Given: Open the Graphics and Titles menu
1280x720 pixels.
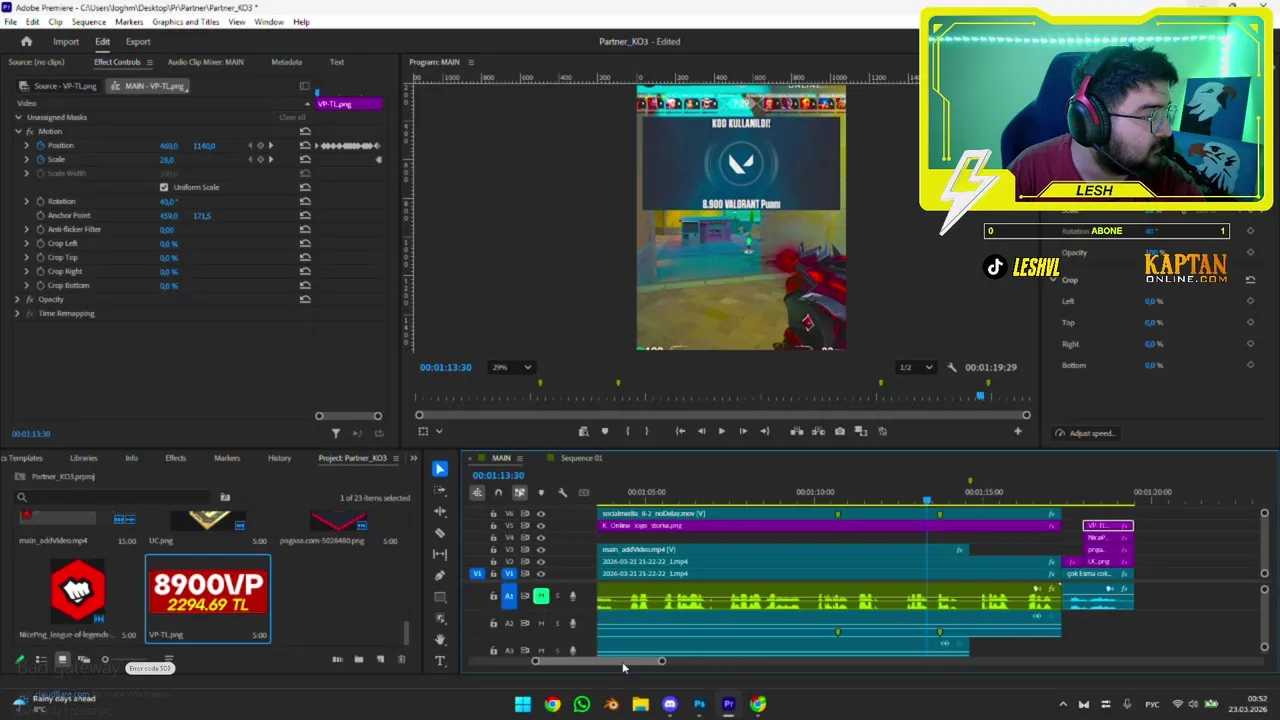Looking at the screenshot, I should point(186,22).
